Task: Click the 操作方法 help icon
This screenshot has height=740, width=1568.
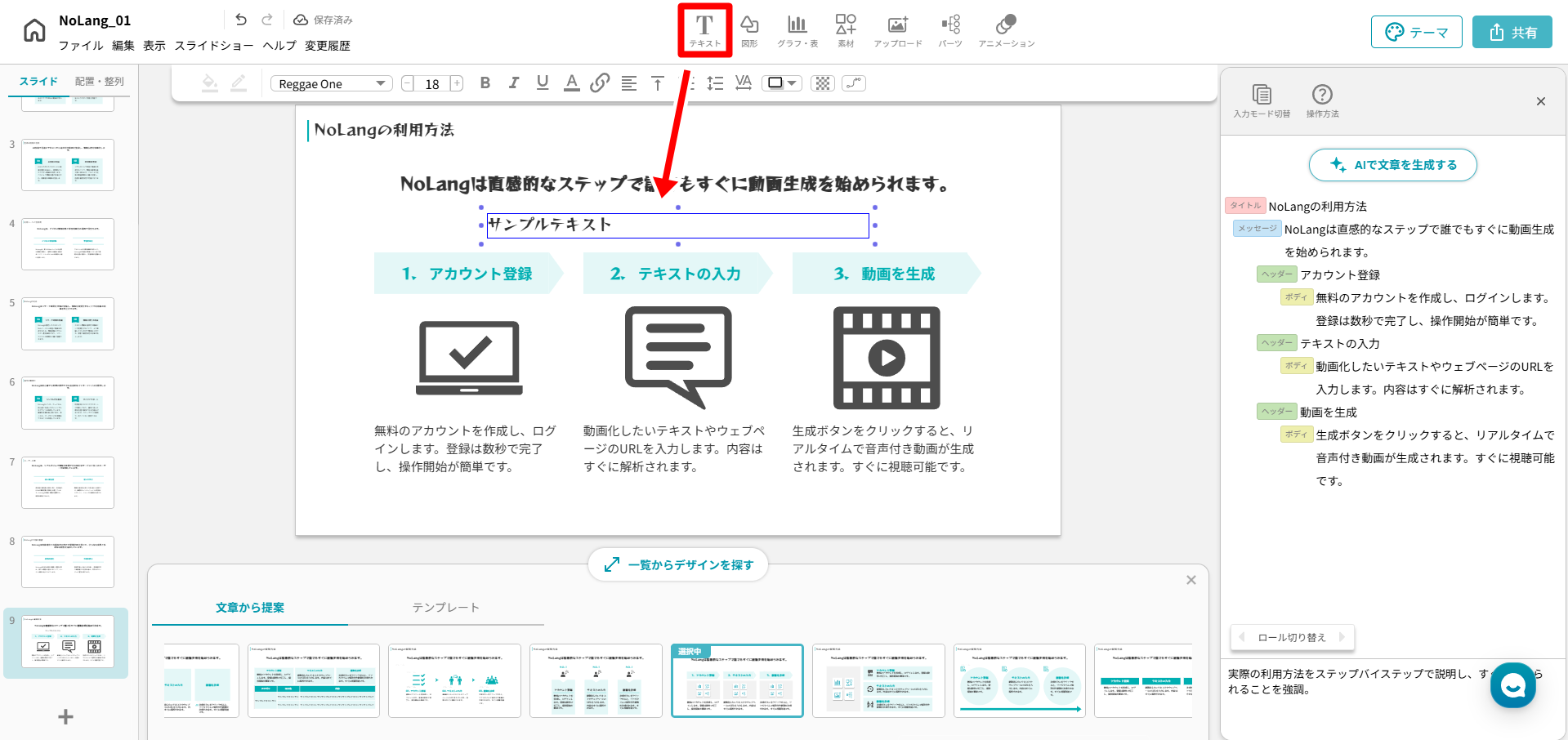Action: [x=1322, y=101]
